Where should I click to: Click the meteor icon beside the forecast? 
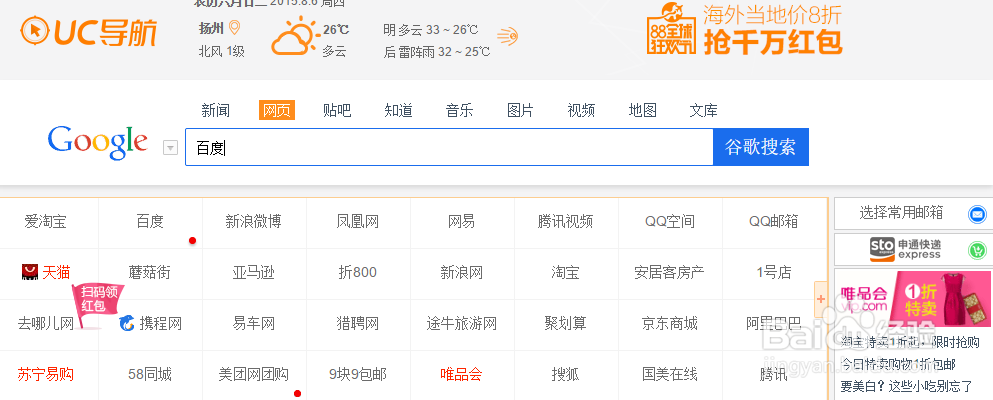pyautogui.click(x=507, y=36)
